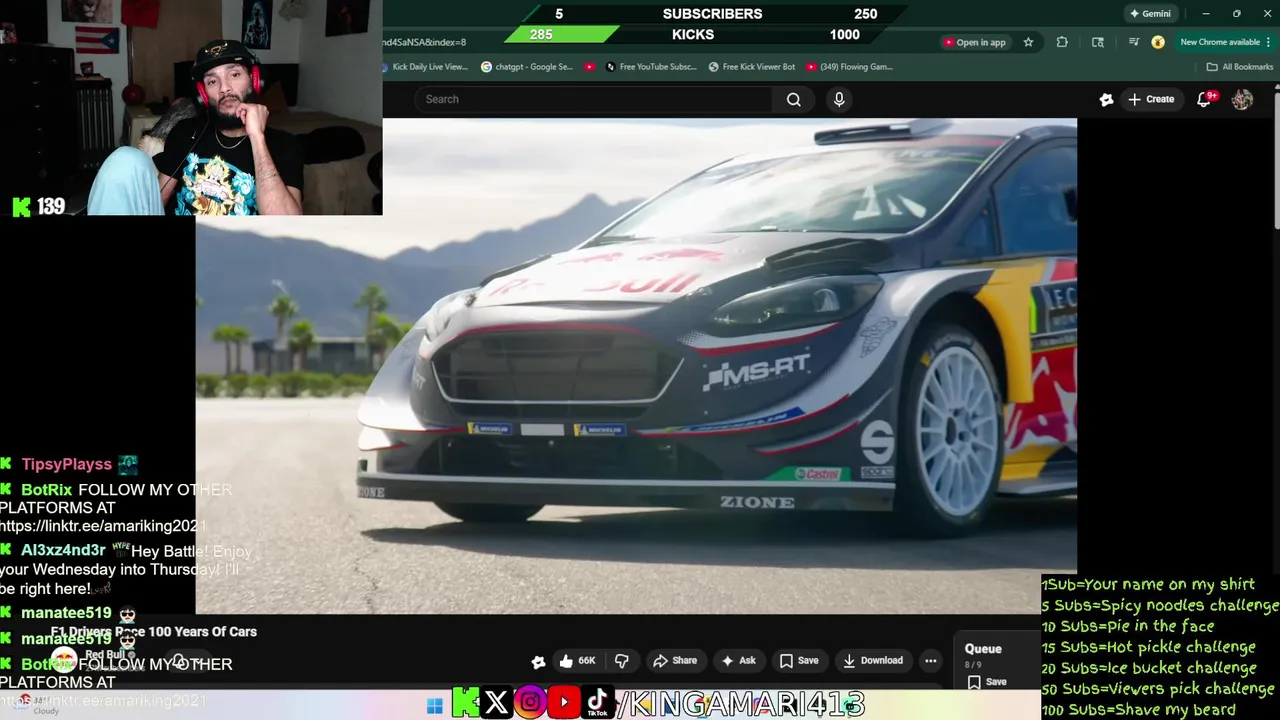
Task: Open (349) Flowing Game bookmark
Action: (x=849, y=67)
